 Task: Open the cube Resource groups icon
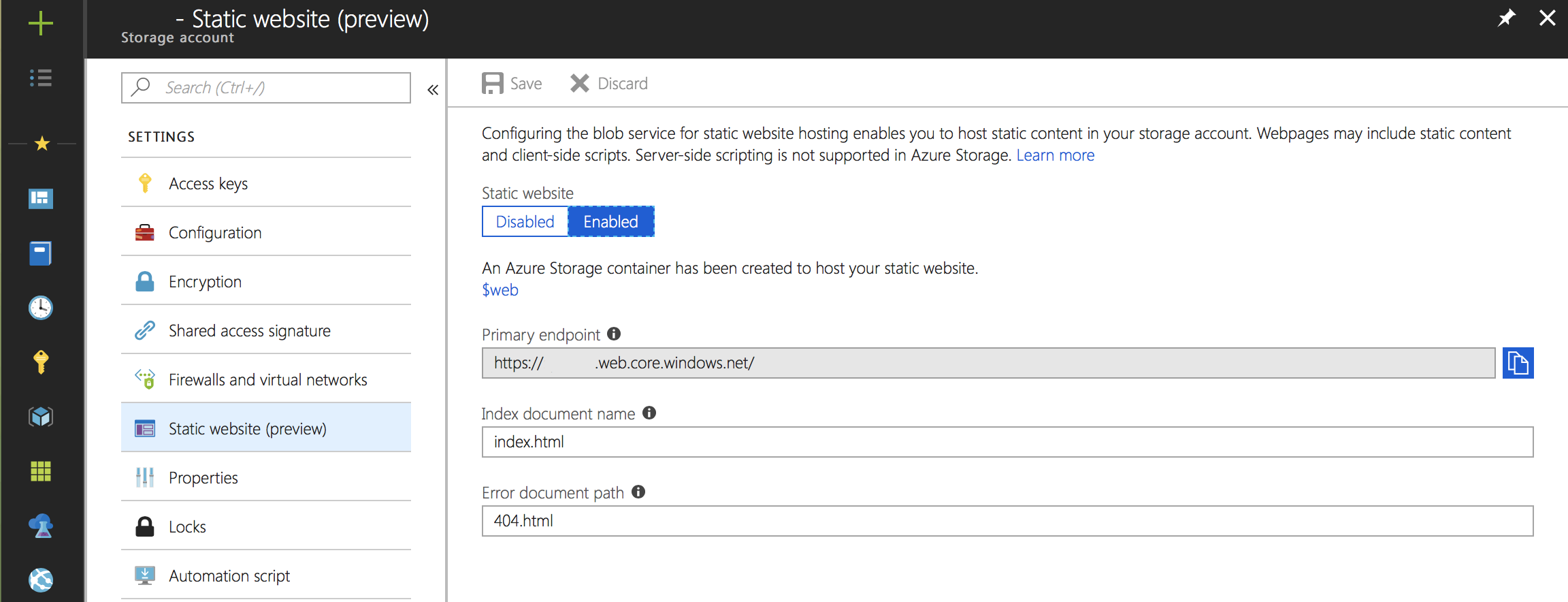pyautogui.click(x=41, y=416)
